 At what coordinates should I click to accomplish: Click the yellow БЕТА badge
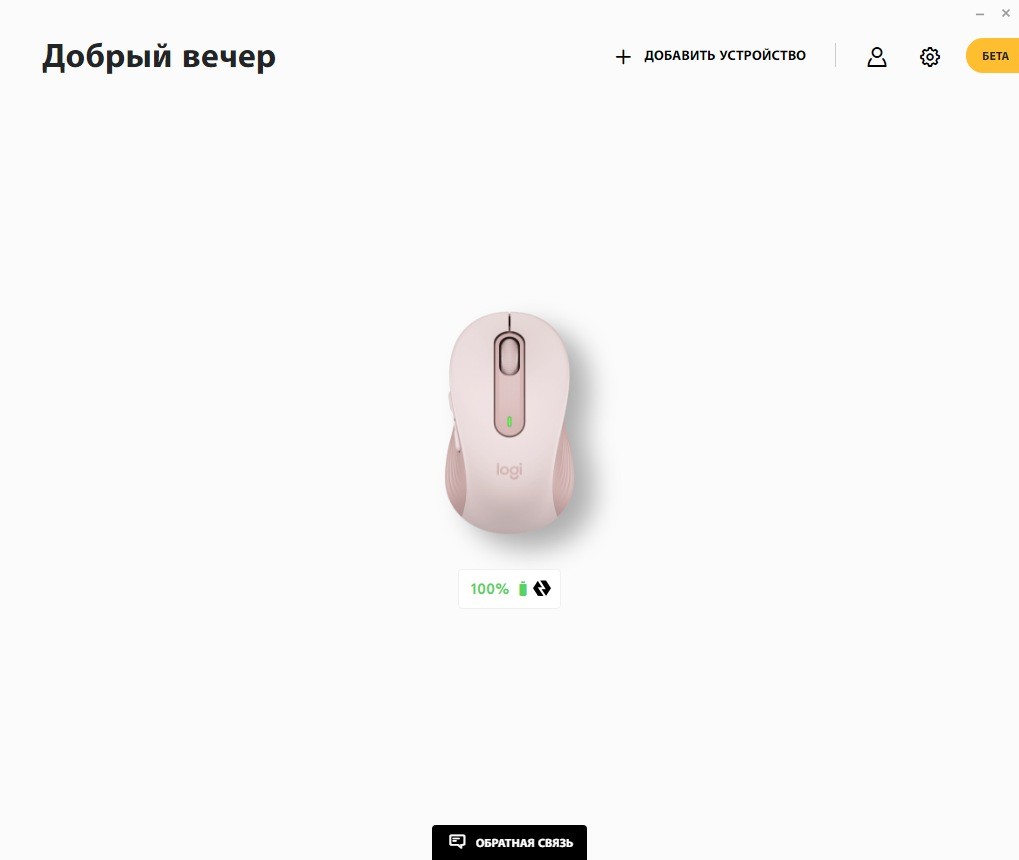992,56
